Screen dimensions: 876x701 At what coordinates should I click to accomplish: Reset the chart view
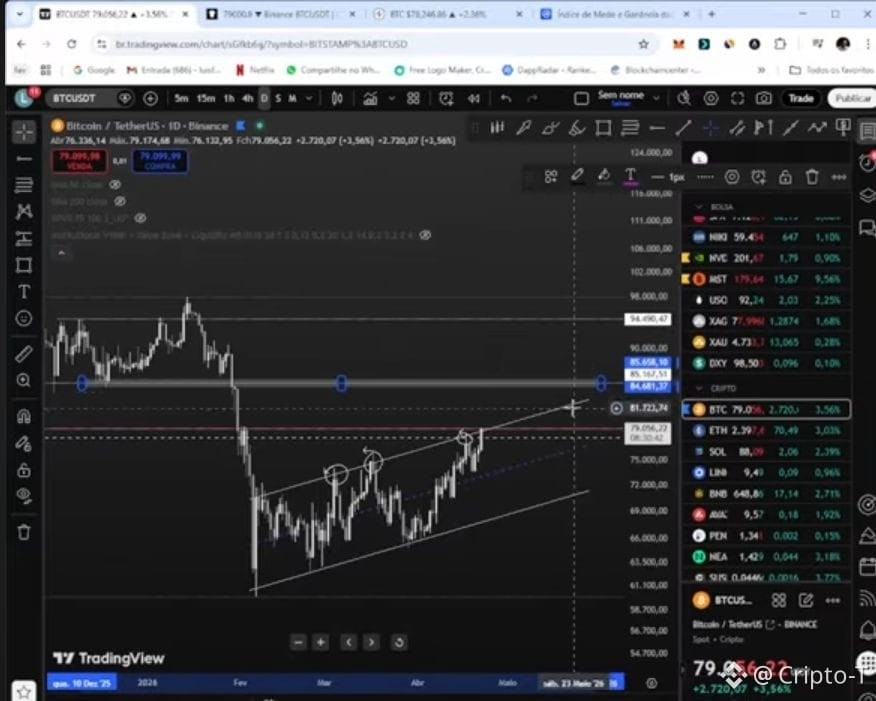[x=399, y=642]
